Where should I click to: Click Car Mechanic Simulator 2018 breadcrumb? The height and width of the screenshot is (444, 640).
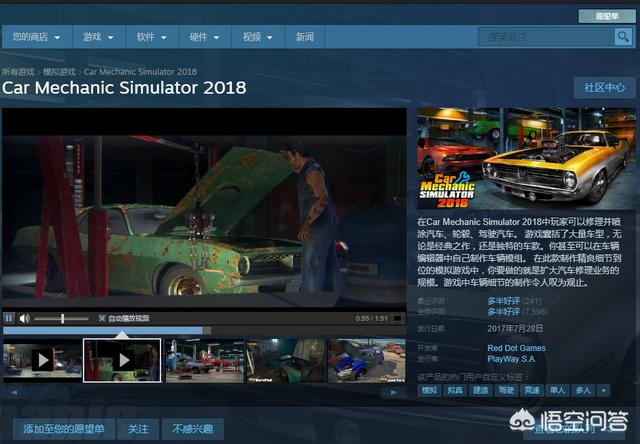click(x=140, y=72)
